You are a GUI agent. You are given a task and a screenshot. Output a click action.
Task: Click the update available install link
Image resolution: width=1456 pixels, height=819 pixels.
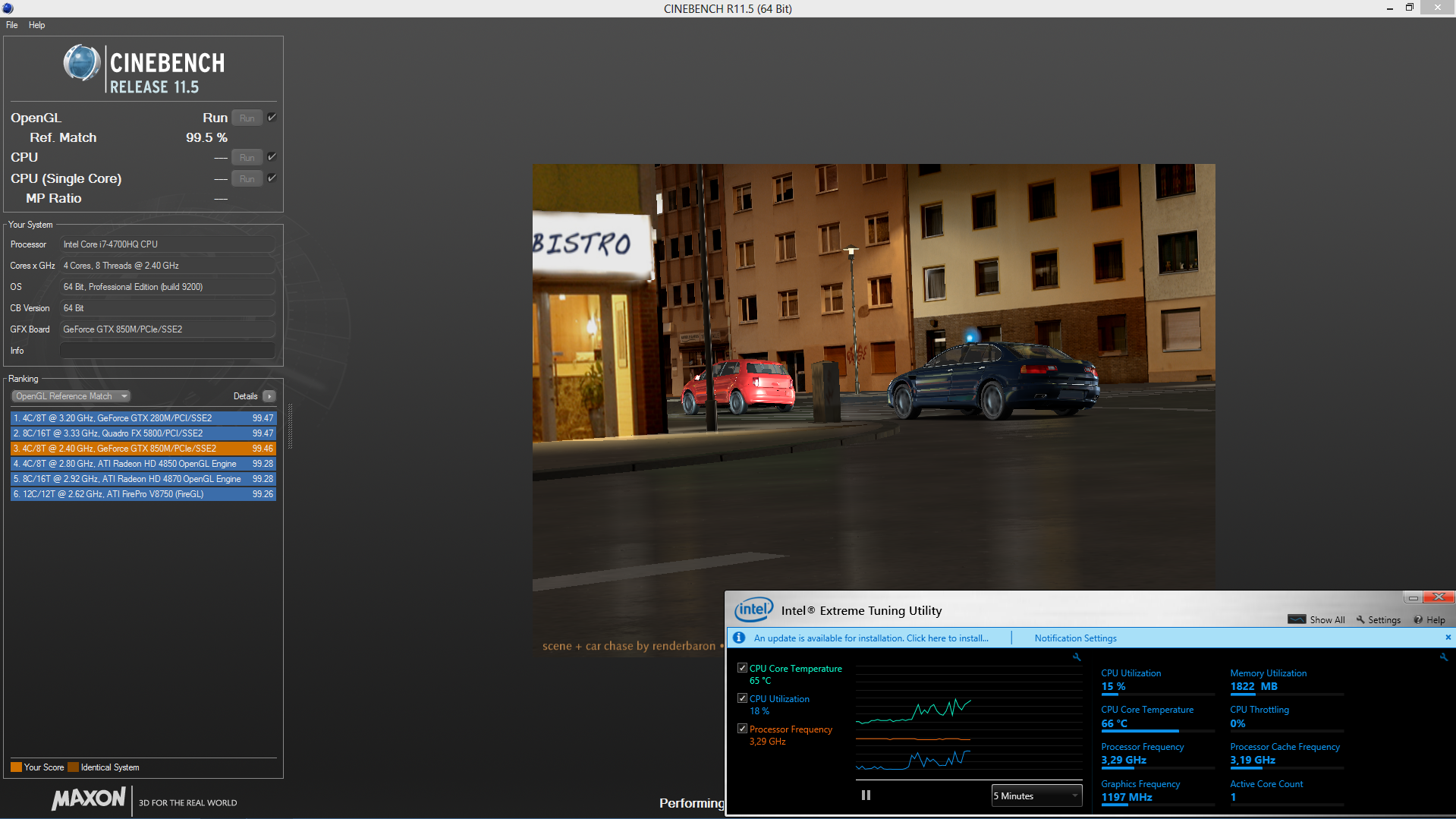(871, 638)
